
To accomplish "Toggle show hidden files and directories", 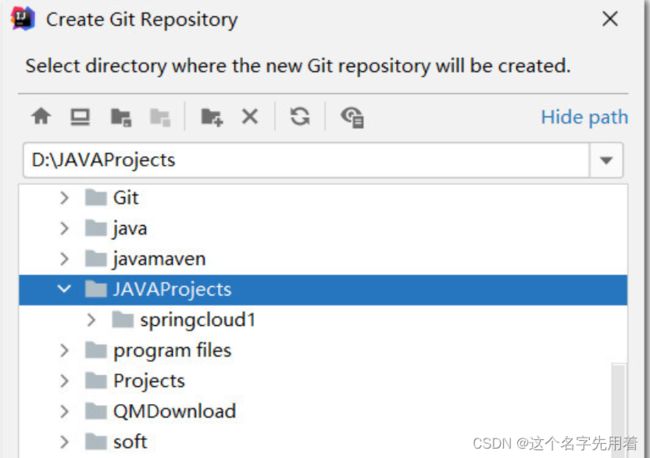I will point(352,117).
